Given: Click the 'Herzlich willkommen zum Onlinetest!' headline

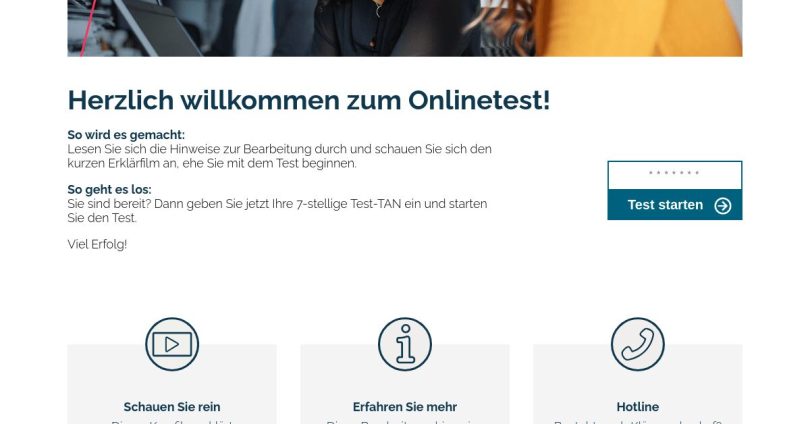Looking at the screenshot, I should (x=309, y=100).
